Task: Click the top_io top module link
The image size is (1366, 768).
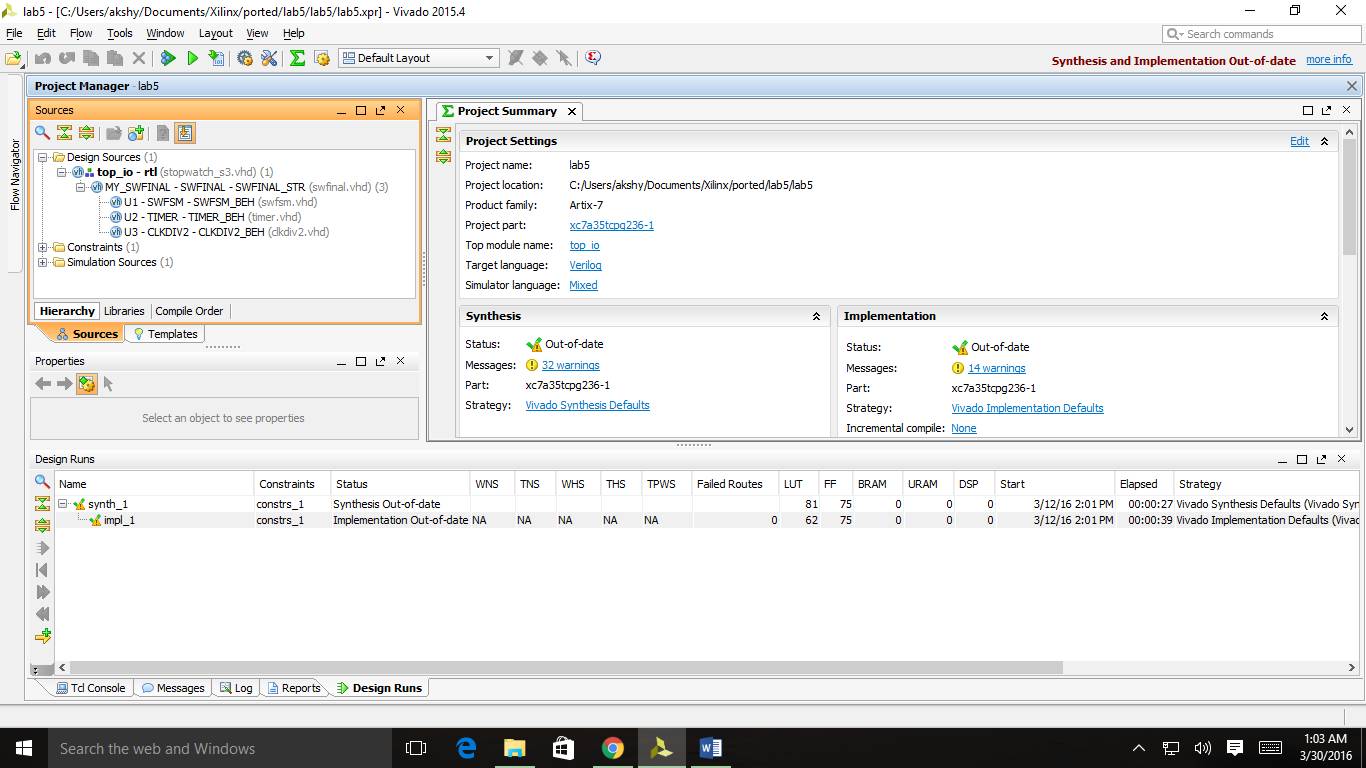Action: (584, 245)
